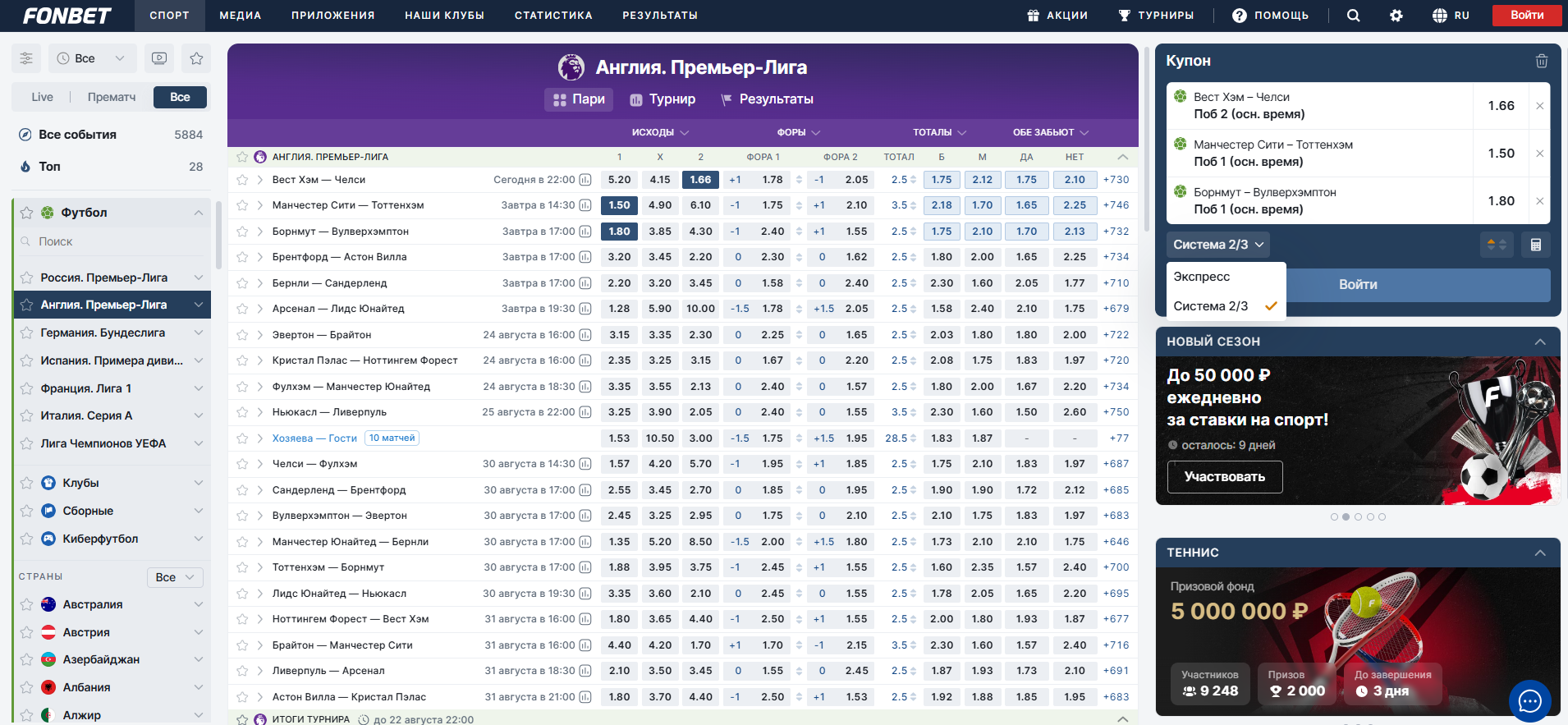The image size is (1568, 725).
Task: Clear the coupon with the trash icon
Action: [x=1541, y=61]
